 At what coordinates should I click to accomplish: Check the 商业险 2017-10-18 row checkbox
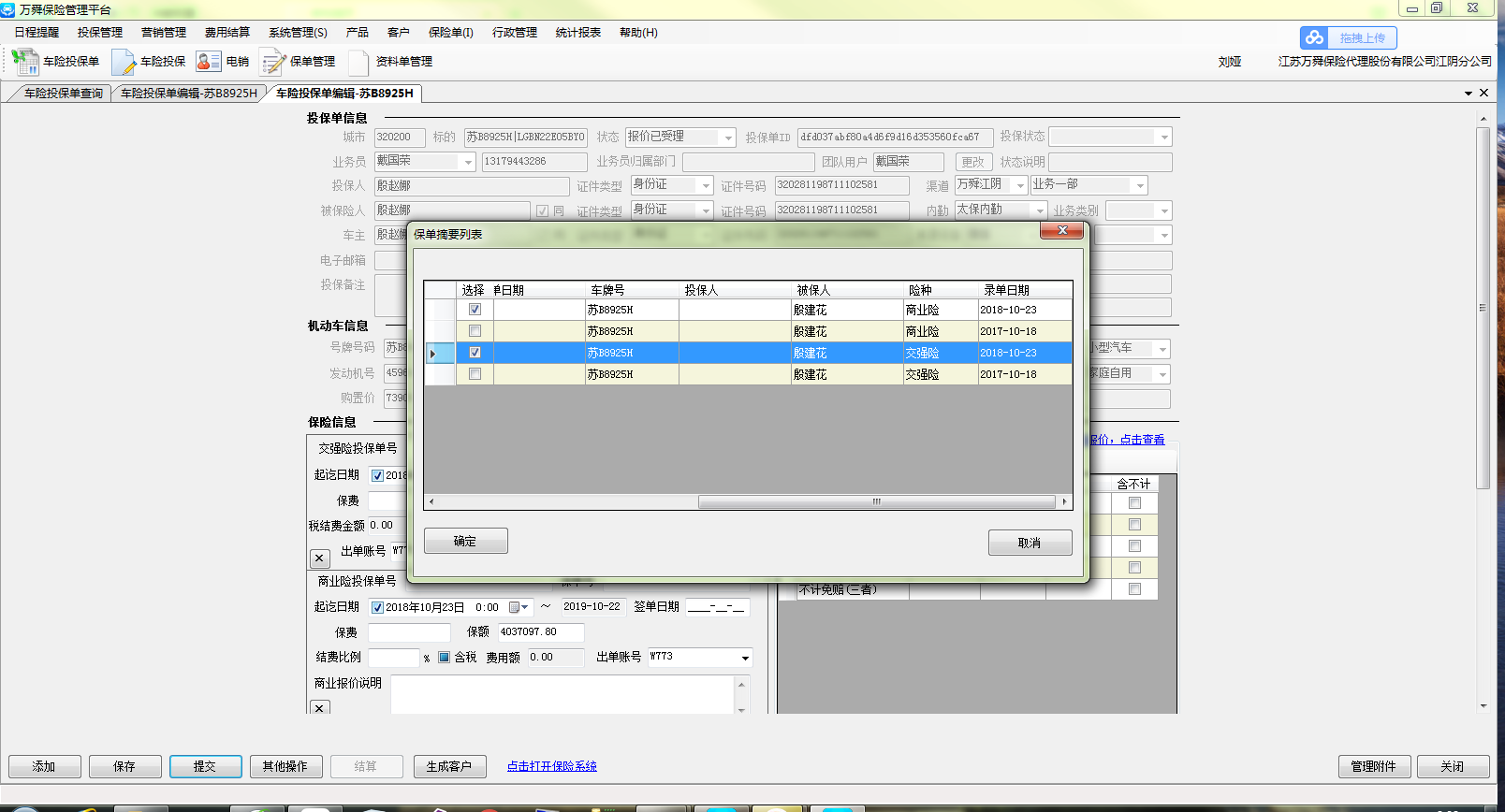pyautogui.click(x=475, y=331)
